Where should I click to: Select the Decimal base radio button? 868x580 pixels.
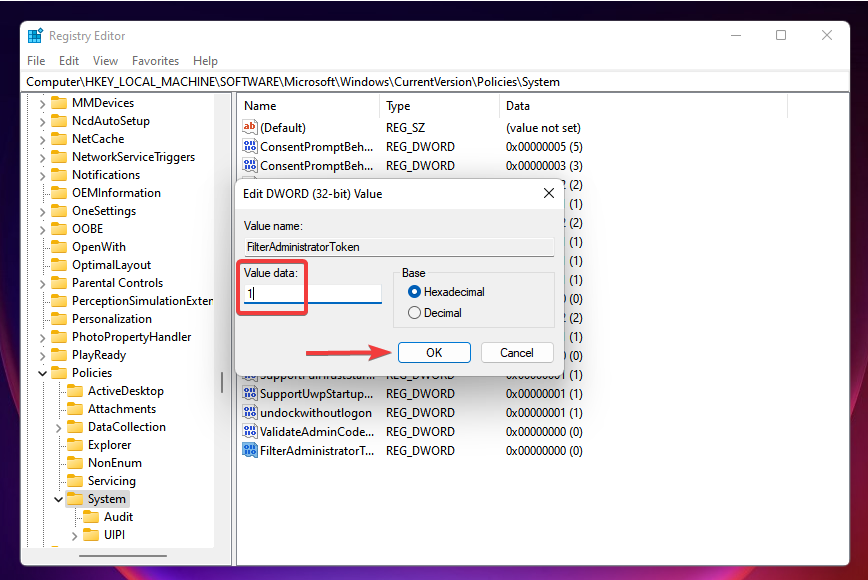[x=414, y=313]
